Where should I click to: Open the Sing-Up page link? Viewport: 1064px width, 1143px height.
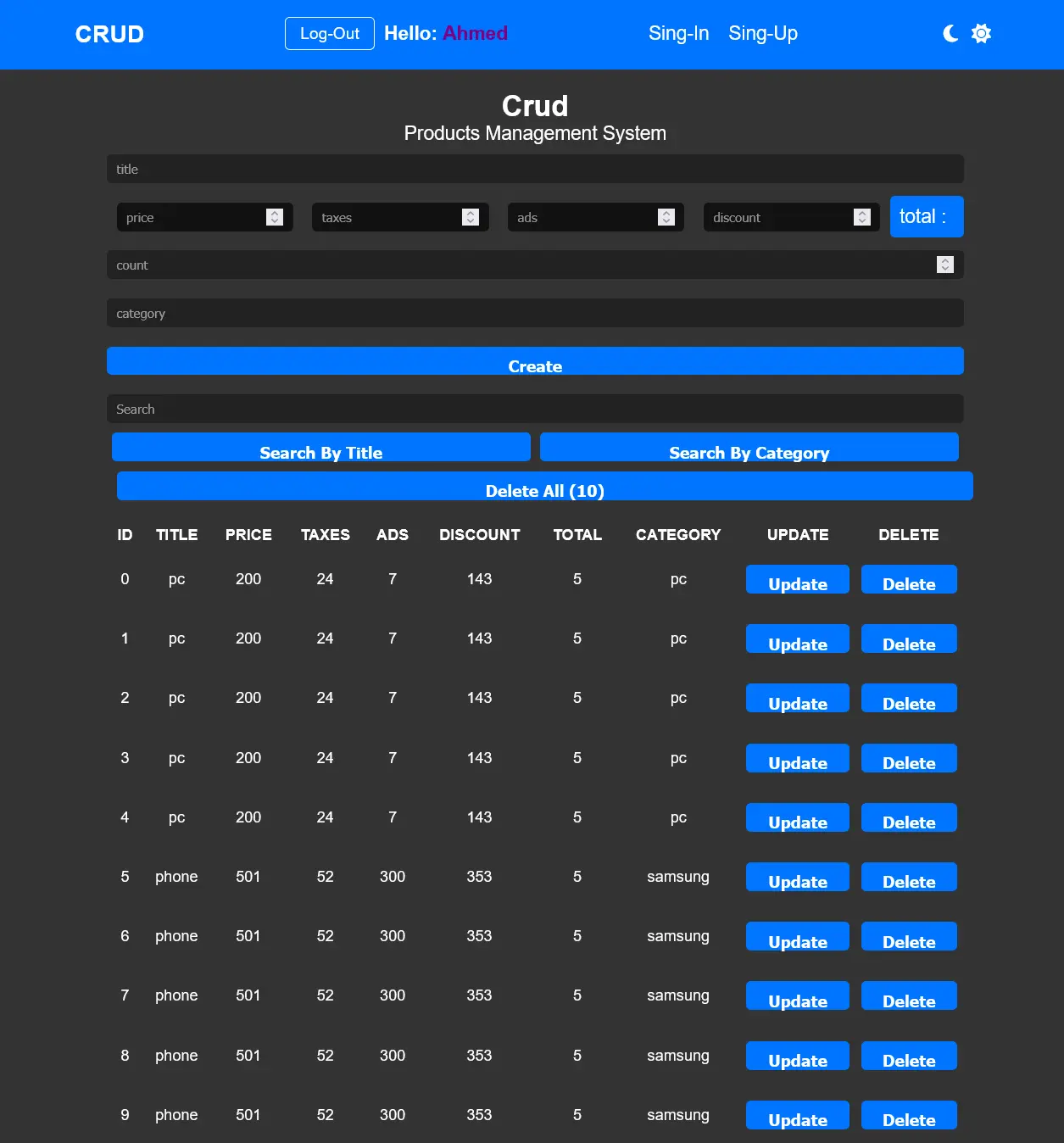[x=762, y=33]
